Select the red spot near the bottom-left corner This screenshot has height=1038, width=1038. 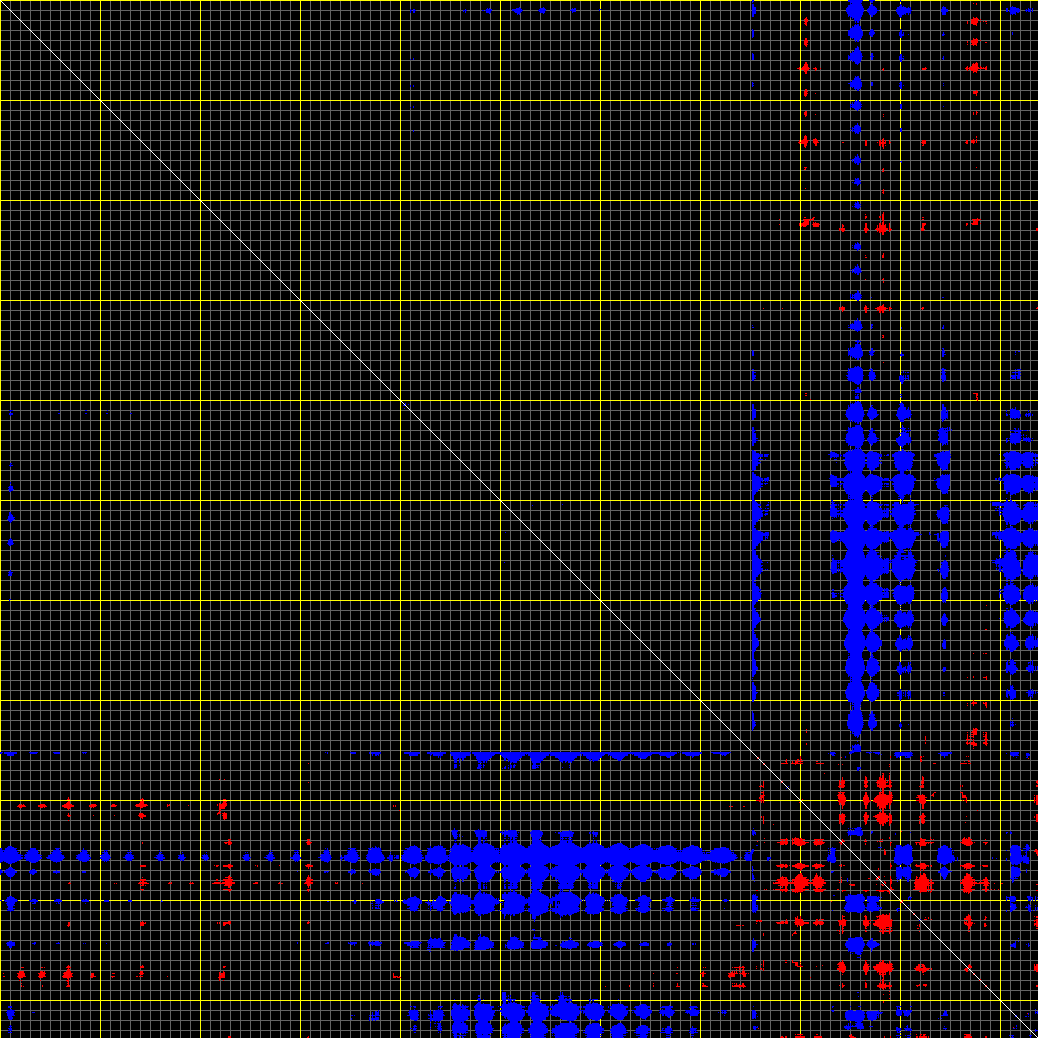point(67,973)
